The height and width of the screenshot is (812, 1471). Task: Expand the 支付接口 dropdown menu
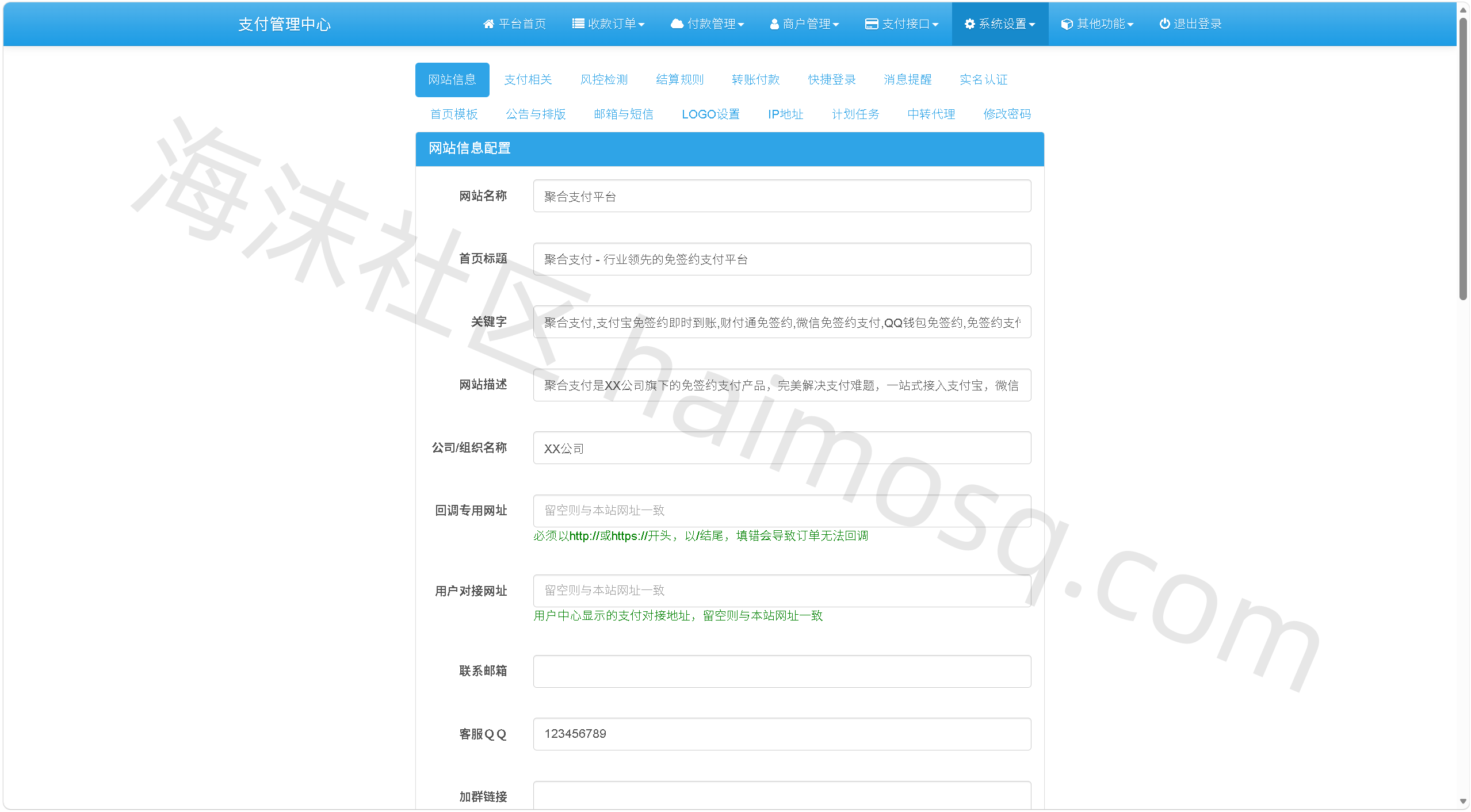[x=901, y=24]
